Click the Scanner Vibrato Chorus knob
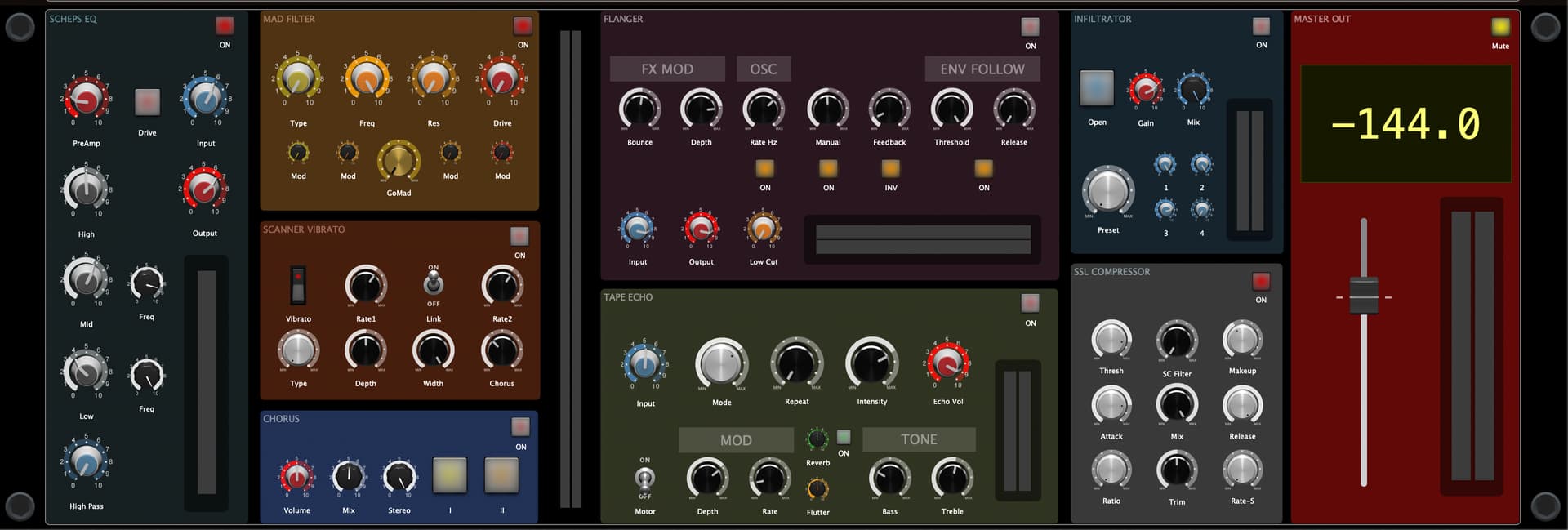The height and width of the screenshot is (530, 1568). (502, 350)
